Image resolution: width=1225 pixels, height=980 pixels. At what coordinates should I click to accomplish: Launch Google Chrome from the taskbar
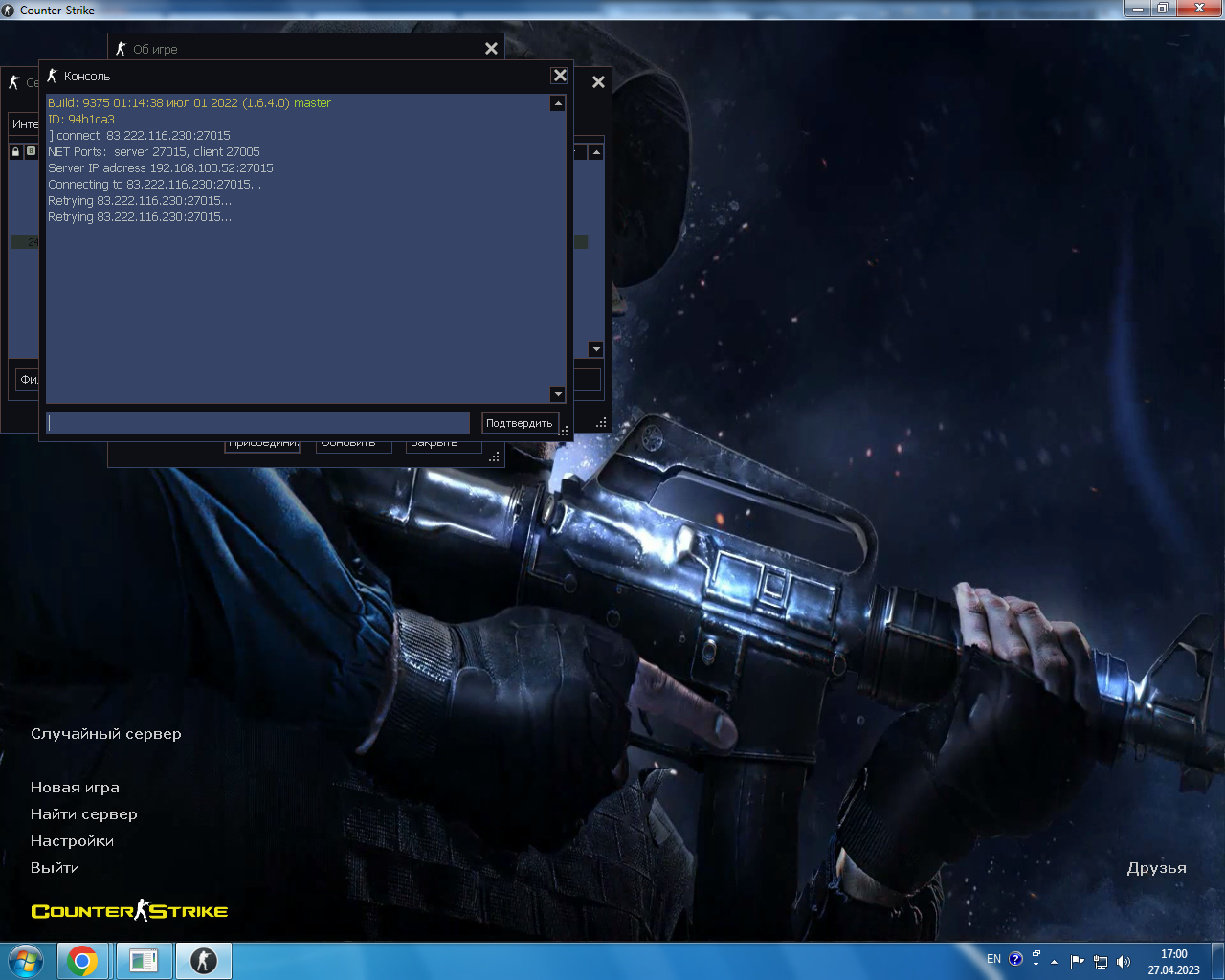[82, 961]
